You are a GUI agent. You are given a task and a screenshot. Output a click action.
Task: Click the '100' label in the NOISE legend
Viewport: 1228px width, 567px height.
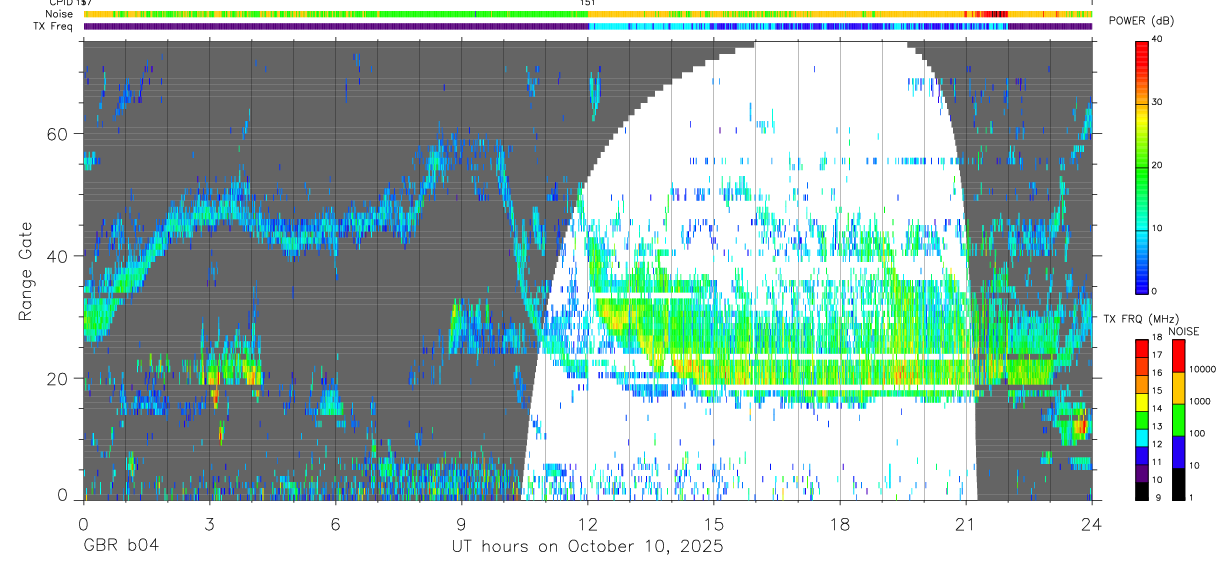tap(1195, 433)
